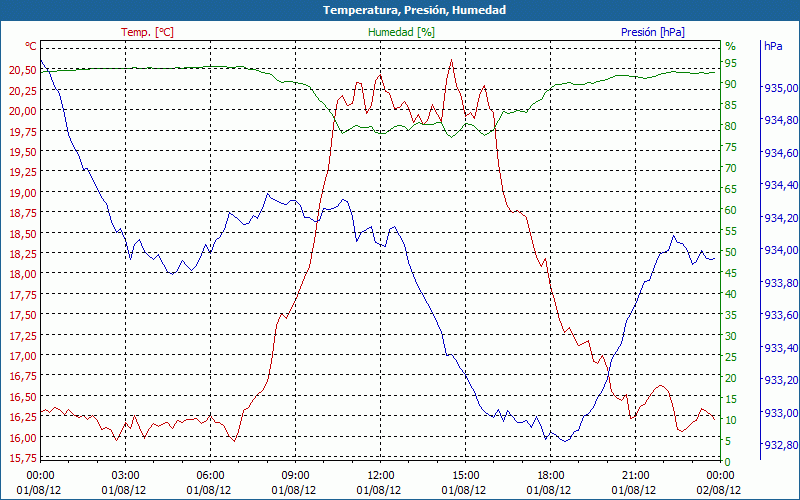Click the green '45' humidity axis value

(731, 273)
